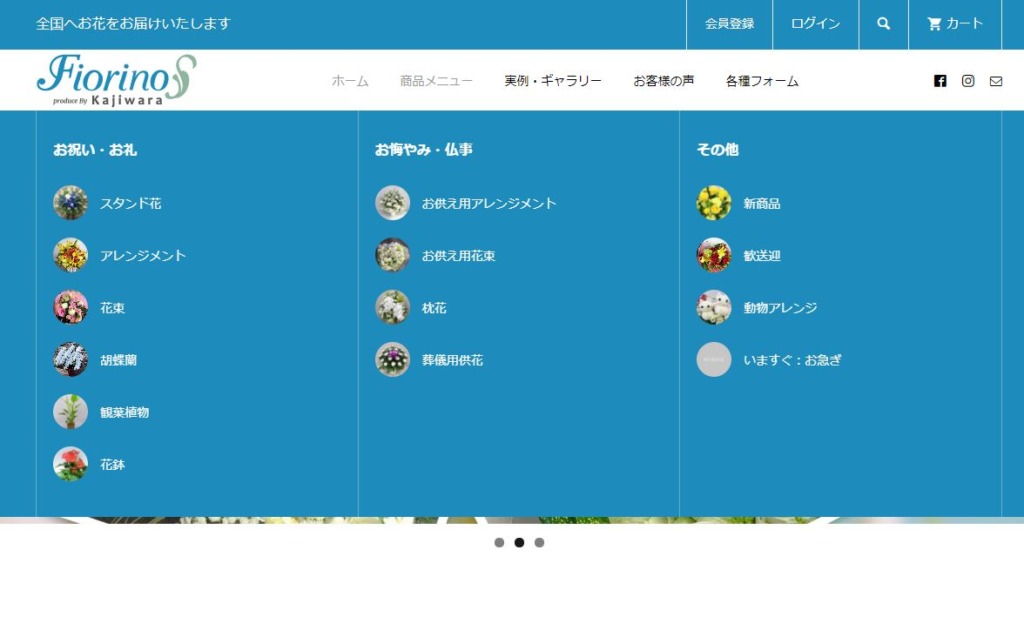1024x617 pixels.
Task: Open the 実例・ギャラリー menu
Action: pyautogui.click(x=553, y=81)
